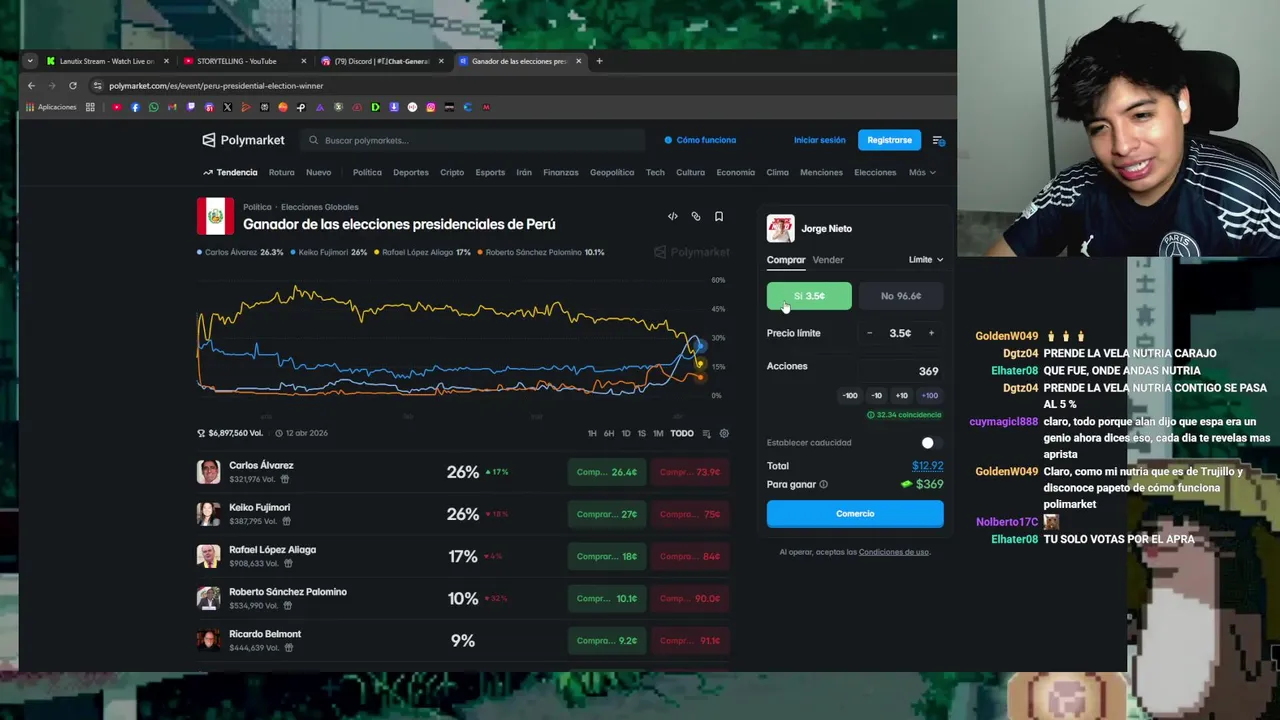1280x720 pixels.
Task: Open the YouTube bookmark icon
Action: (x=117, y=107)
